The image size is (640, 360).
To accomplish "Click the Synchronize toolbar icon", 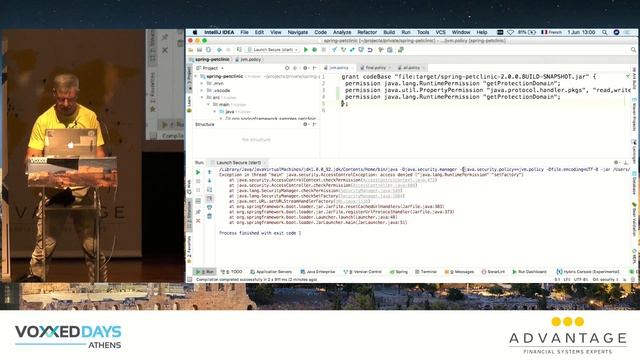I will point(208,50).
